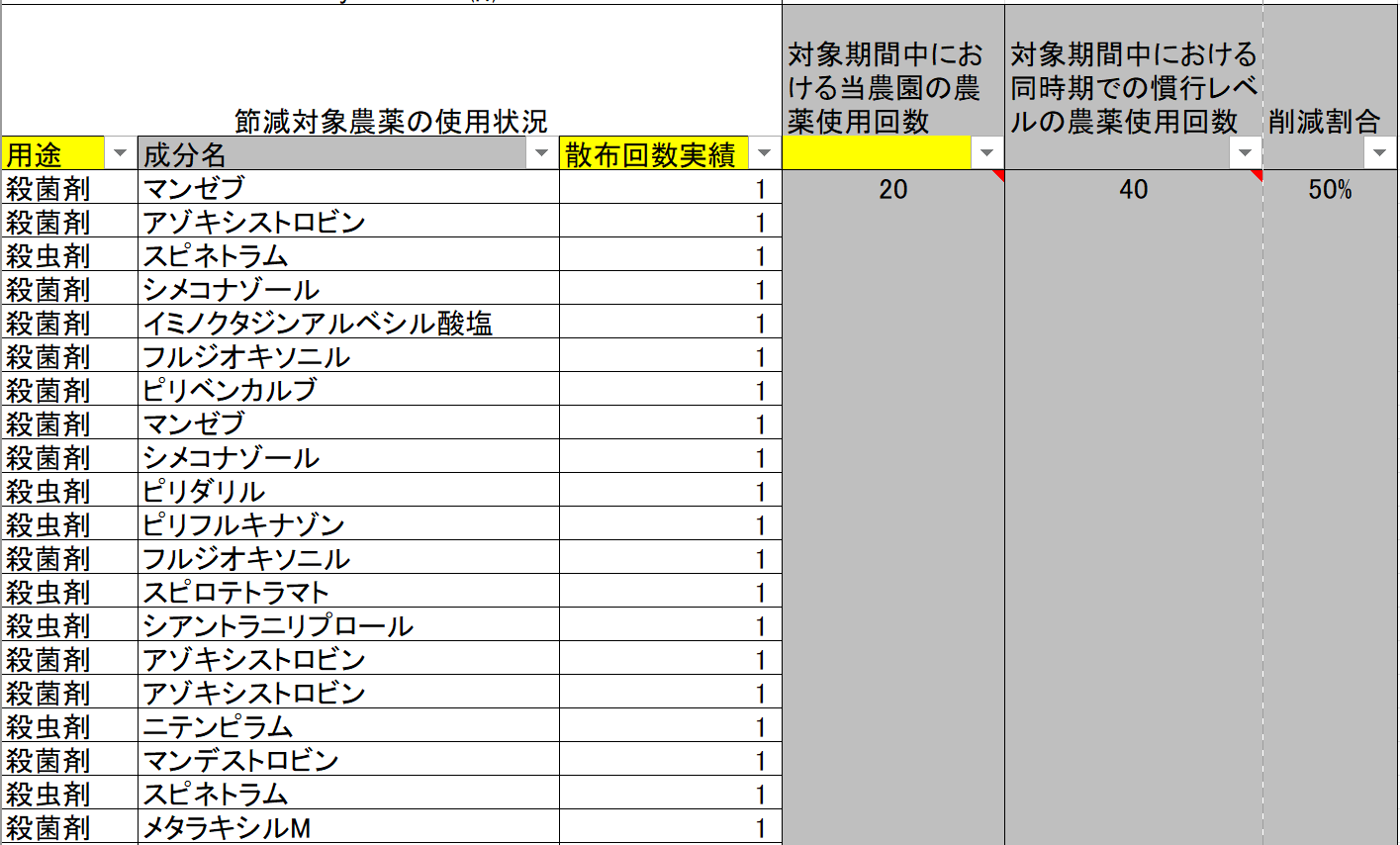Click the スピロテトラマト cell
Viewport: 1400px width, 845px height.
tap(235, 592)
